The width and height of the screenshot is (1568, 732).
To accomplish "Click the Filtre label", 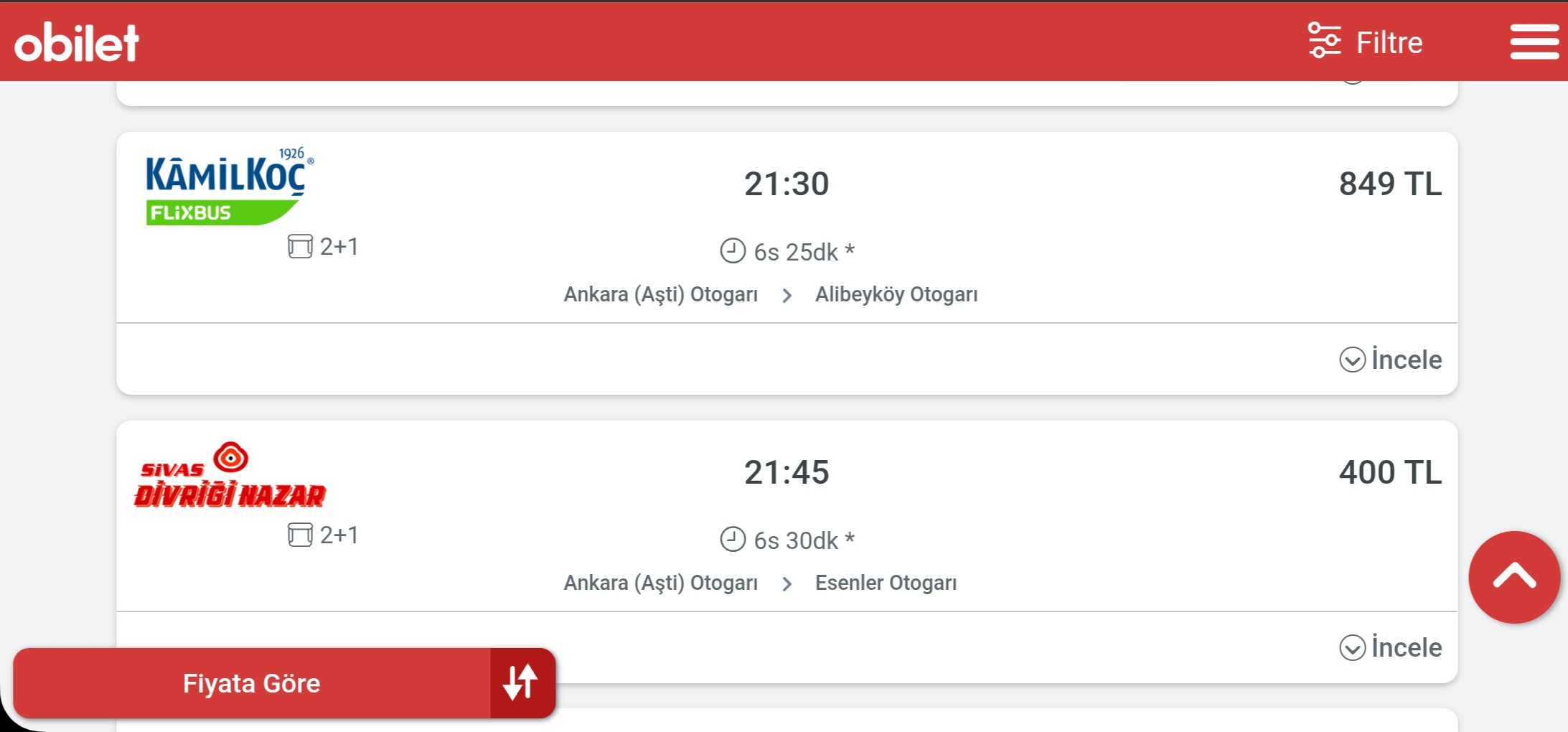I will (1389, 42).
